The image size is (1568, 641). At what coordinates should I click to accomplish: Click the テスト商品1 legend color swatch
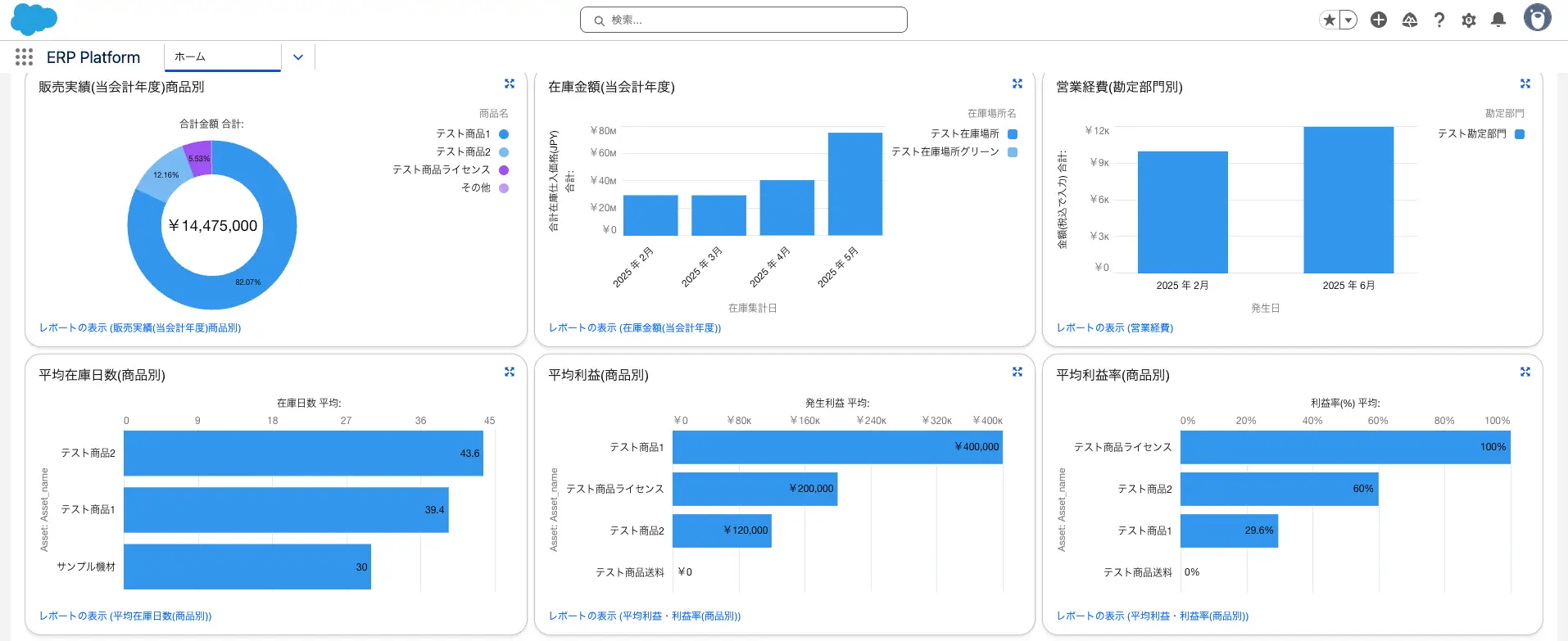504,133
